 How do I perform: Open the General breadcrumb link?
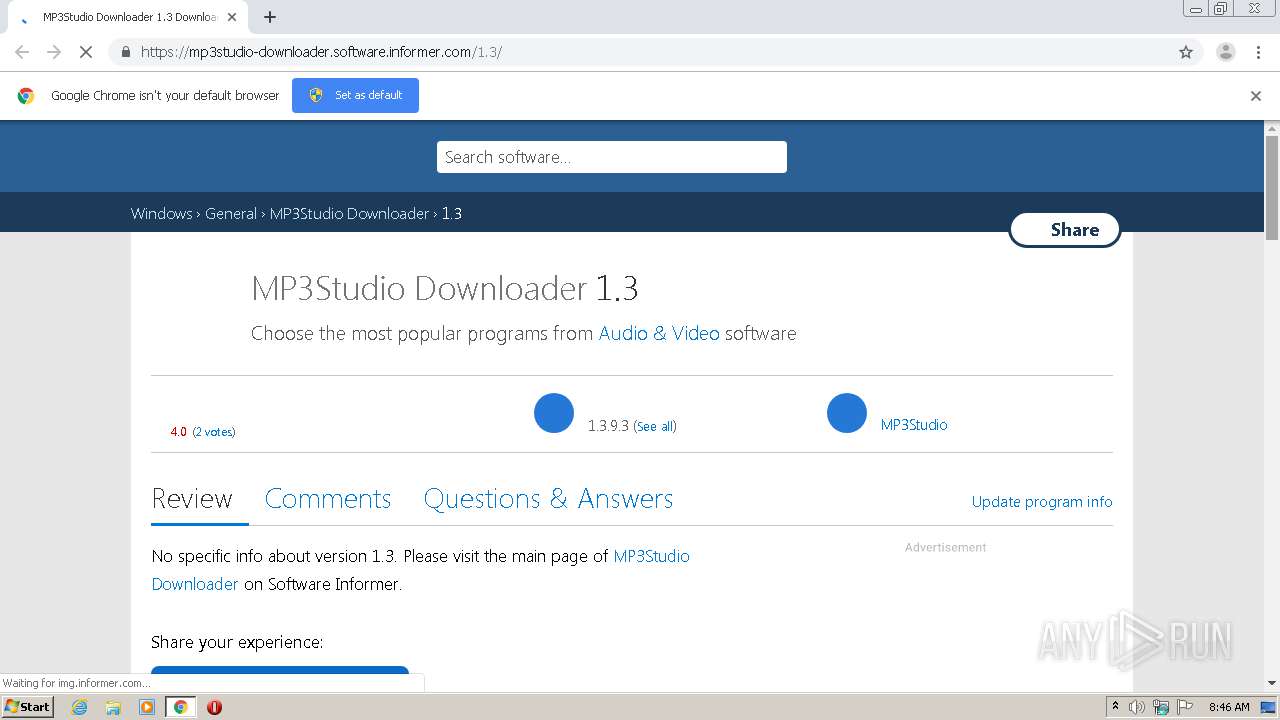231,213
